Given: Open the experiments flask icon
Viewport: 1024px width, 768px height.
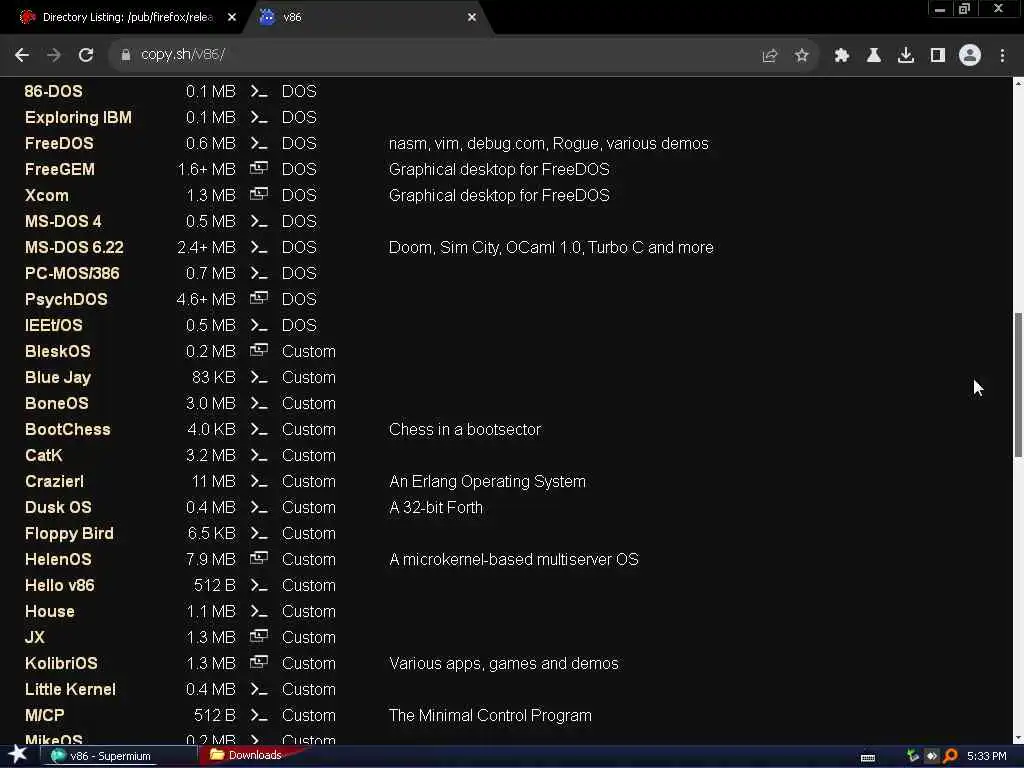Looking at the screenshot, I should click(x=873, y=56).
